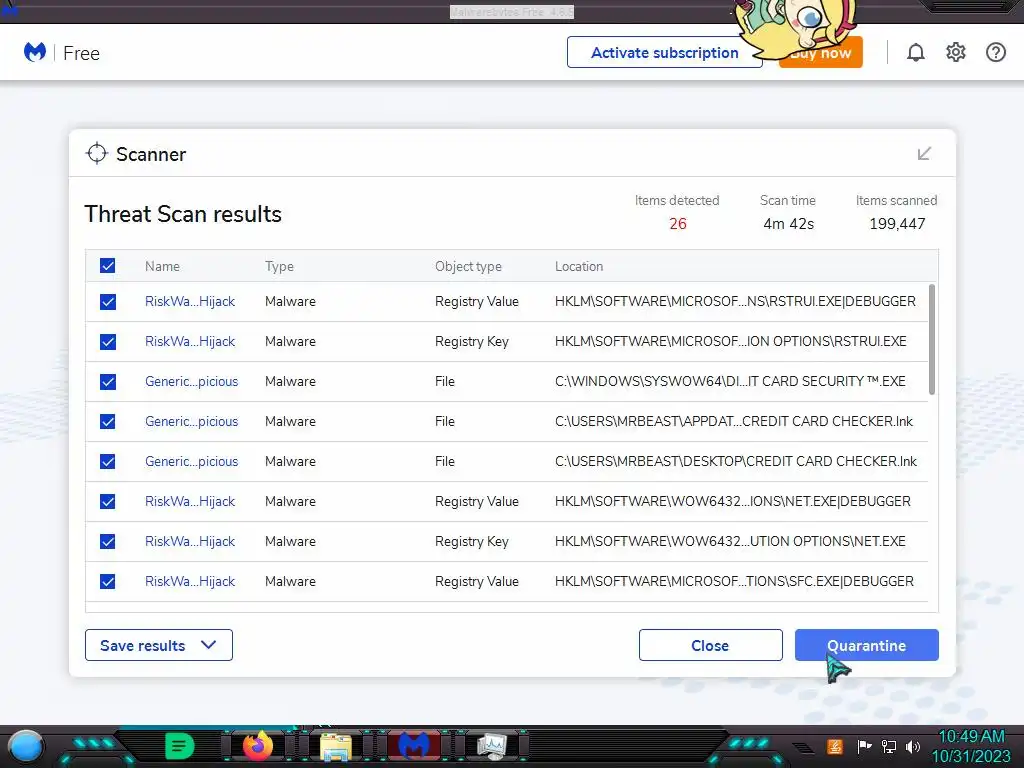Click the results list vertical scrollbar
The image size is (1024, 768).
pyautogui.click(x=932, y=340)
